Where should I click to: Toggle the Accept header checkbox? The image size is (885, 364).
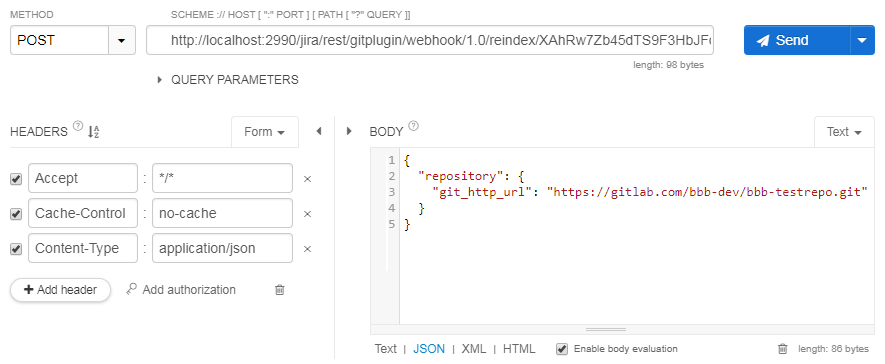[x=16, y=179]
